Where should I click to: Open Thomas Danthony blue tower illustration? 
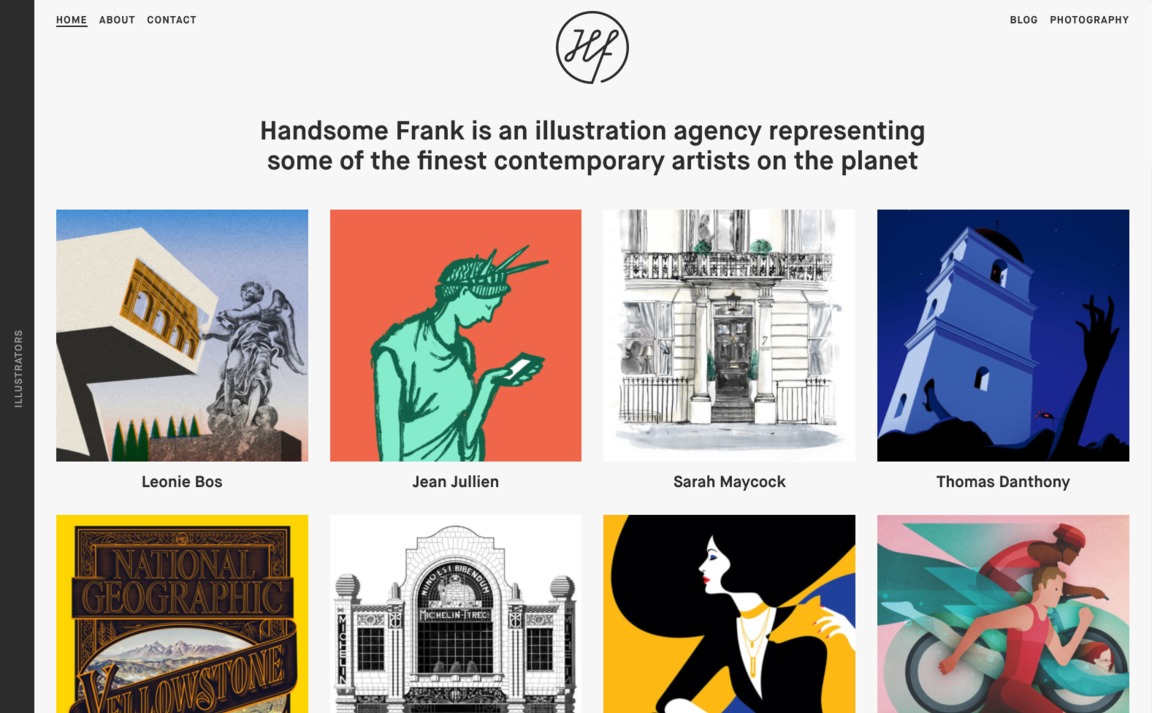[x=1003, y=335]
